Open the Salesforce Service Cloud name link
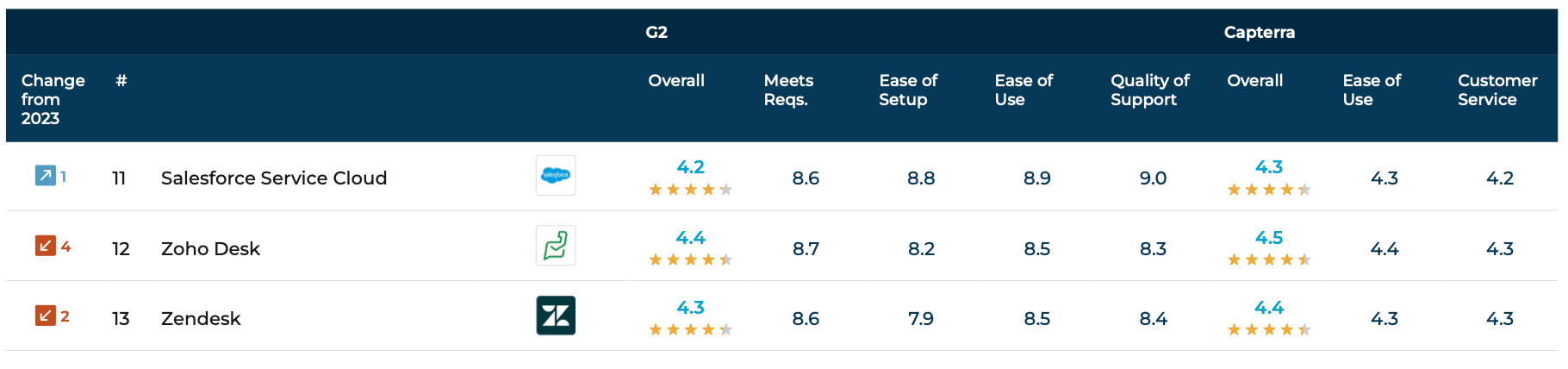Image resolution: width=1568 pixels, height=369 pixels. (x=274, y=178)
